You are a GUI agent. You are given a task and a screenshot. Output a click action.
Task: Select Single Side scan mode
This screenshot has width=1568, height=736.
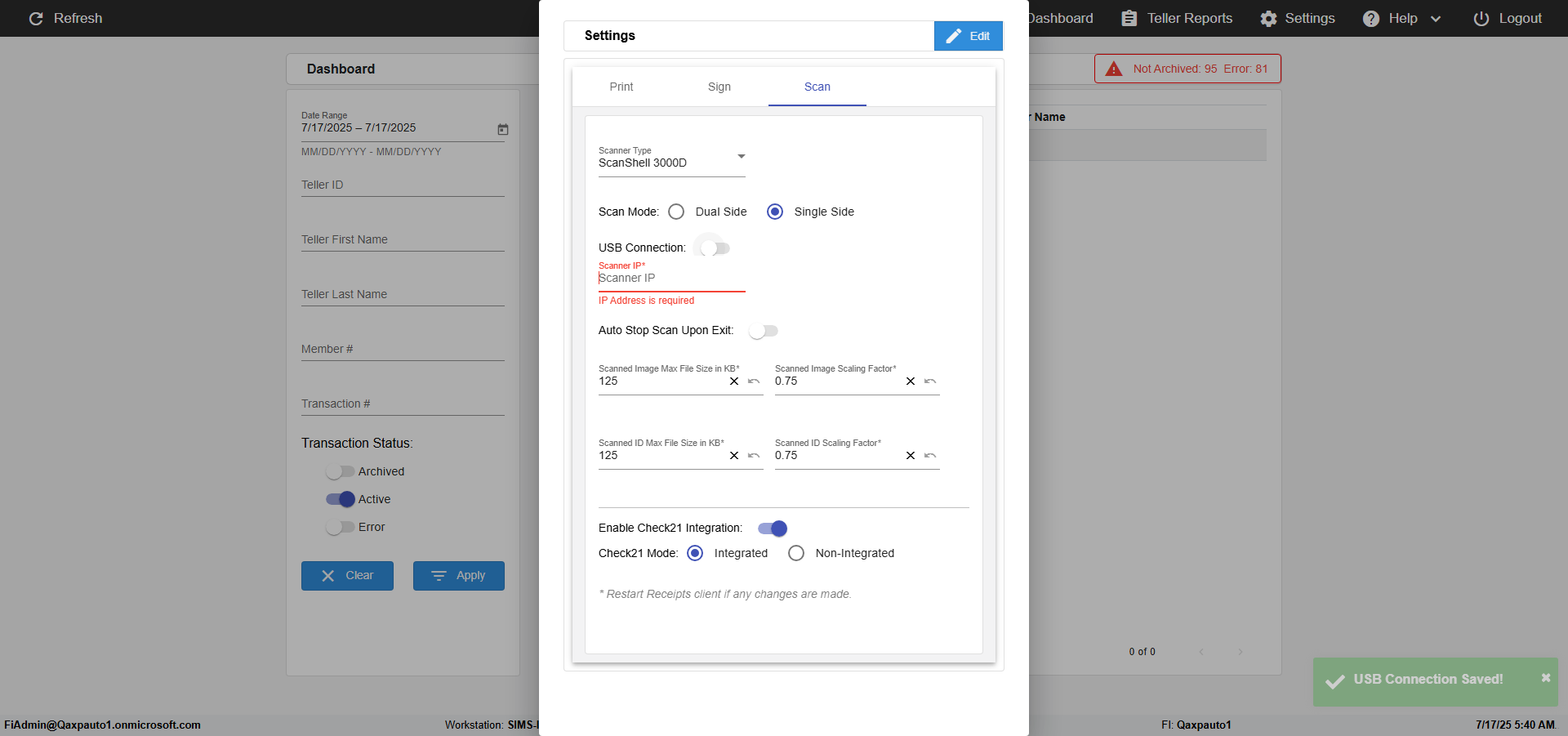point(775,212)
